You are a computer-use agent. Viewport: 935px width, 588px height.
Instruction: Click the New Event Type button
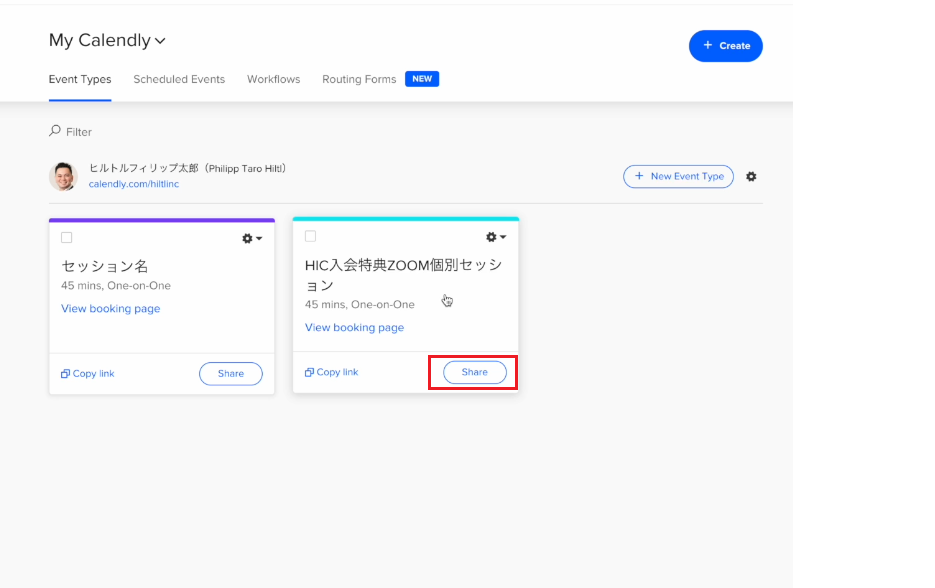pos(679,177)
